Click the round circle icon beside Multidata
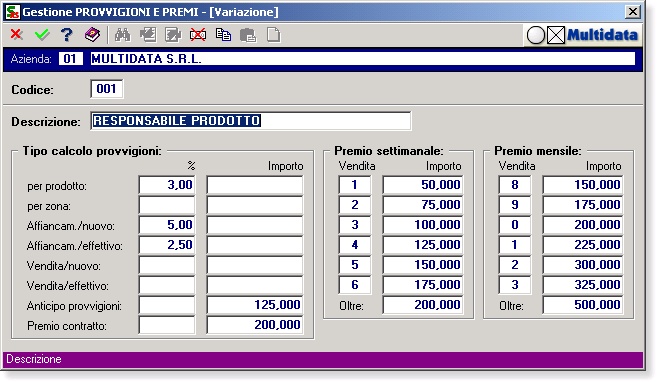Viewport: 657px width, 382px height. tap(535, 35)
